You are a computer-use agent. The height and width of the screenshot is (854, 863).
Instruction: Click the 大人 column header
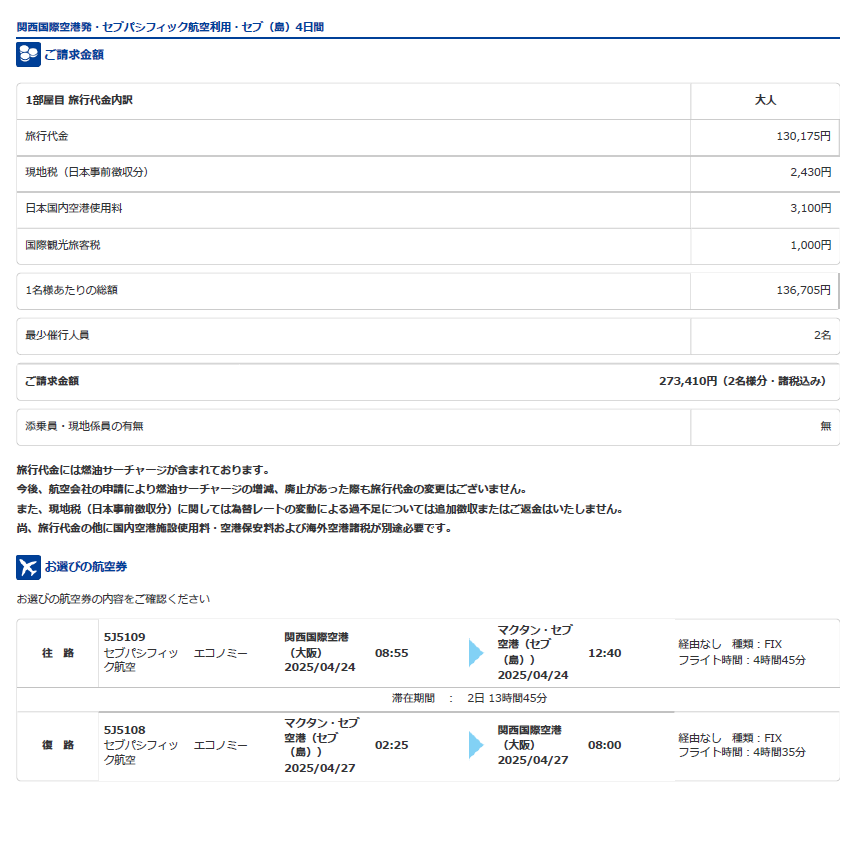pos(765,100)
